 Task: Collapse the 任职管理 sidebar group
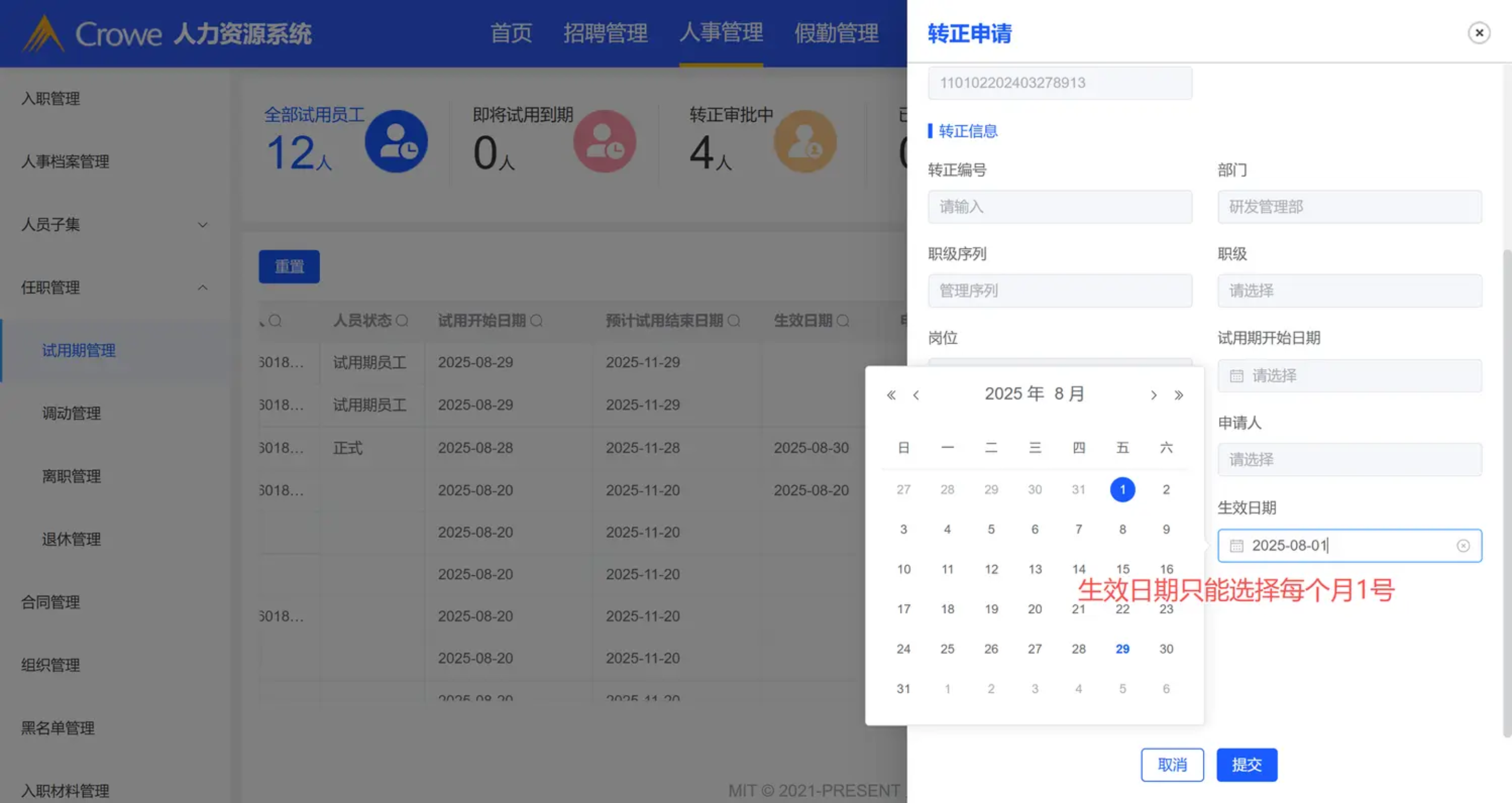203,288
